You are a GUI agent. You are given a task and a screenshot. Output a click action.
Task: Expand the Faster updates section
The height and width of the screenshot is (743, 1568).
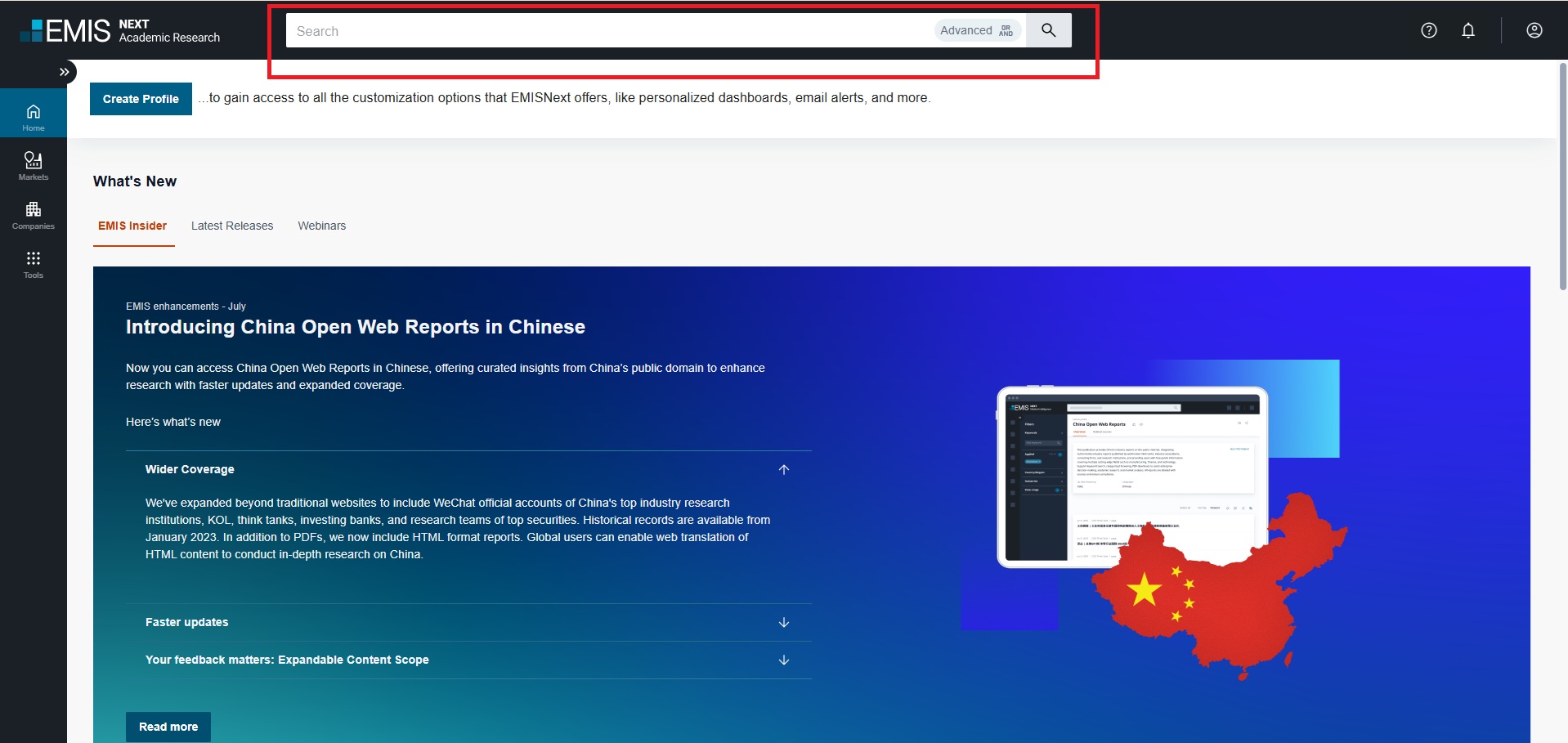[783, 622]
